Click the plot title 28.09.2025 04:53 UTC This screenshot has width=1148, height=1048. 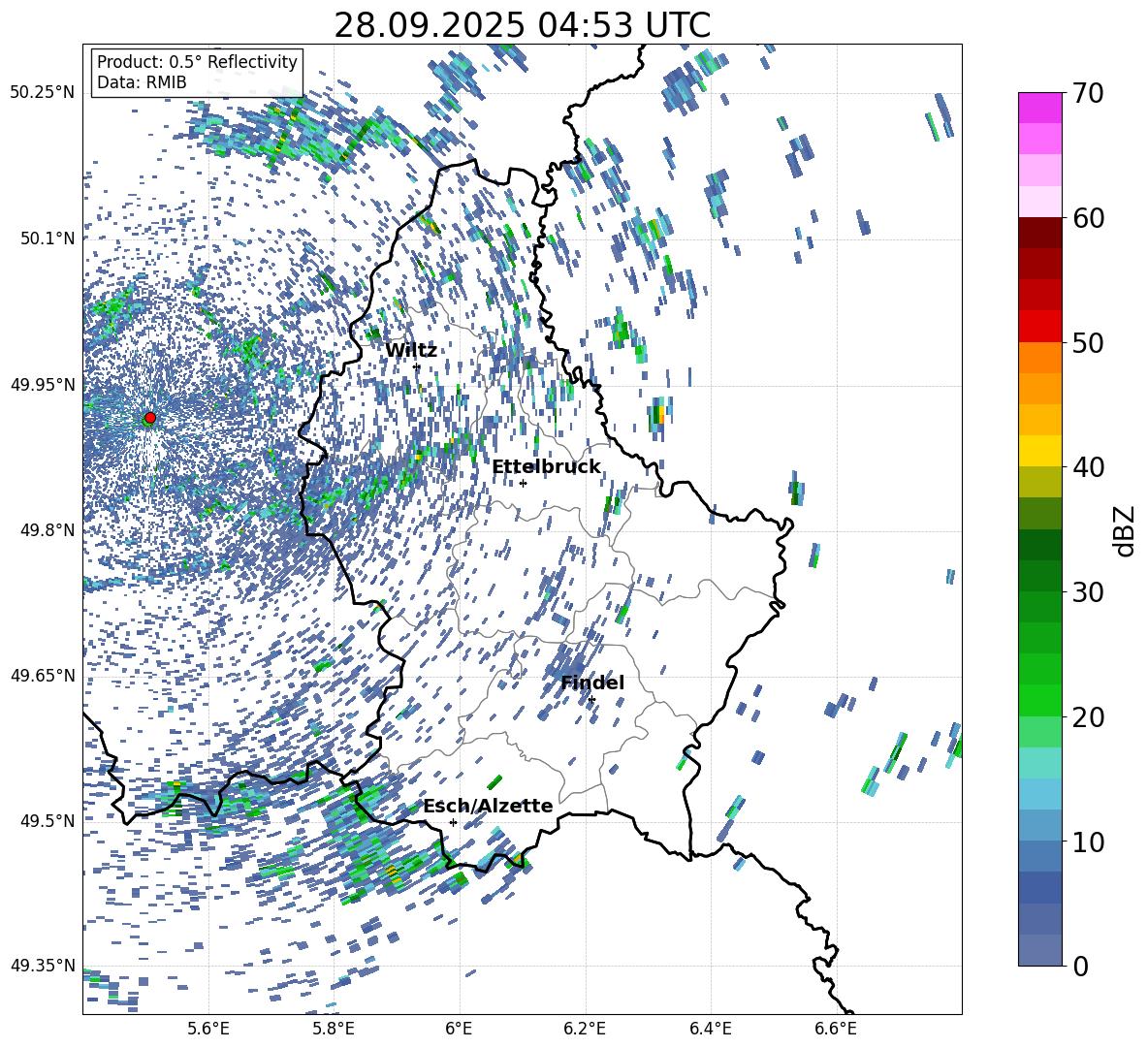click(x=523, y=26)
